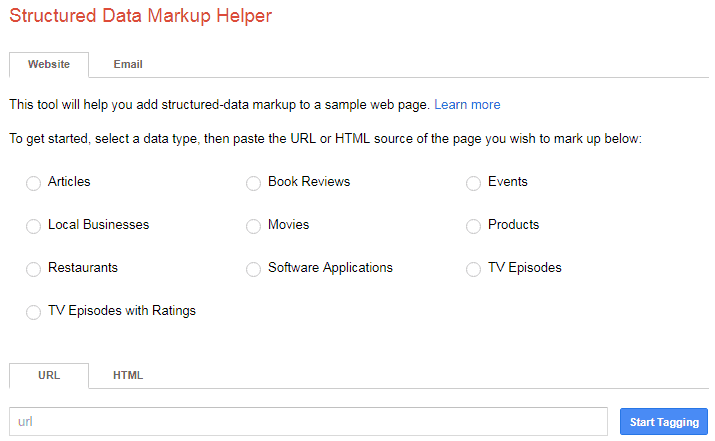Select the URL input tab
Screen dimensions: 715x441
pyautogui.click(x=49, y=375)
